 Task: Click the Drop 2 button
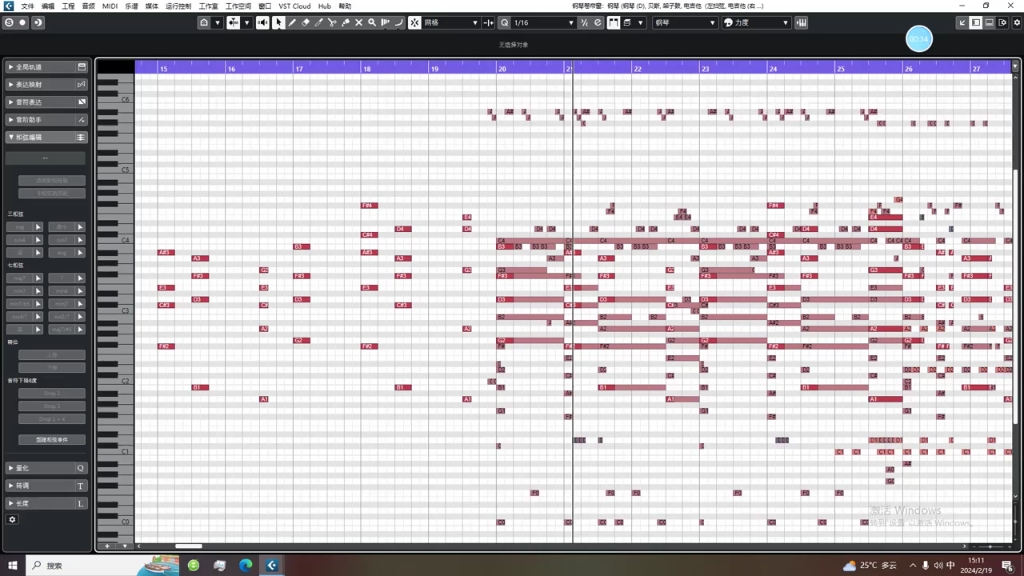click(52, 393)
